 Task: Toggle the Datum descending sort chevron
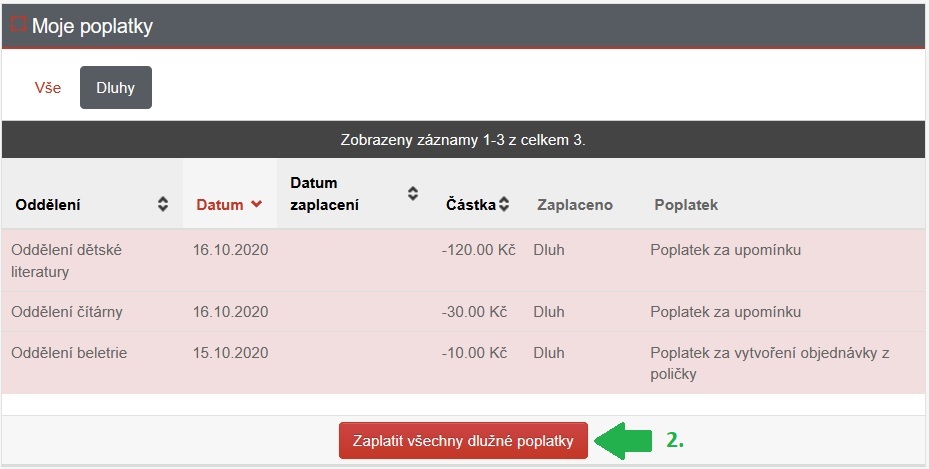[256, 204]
